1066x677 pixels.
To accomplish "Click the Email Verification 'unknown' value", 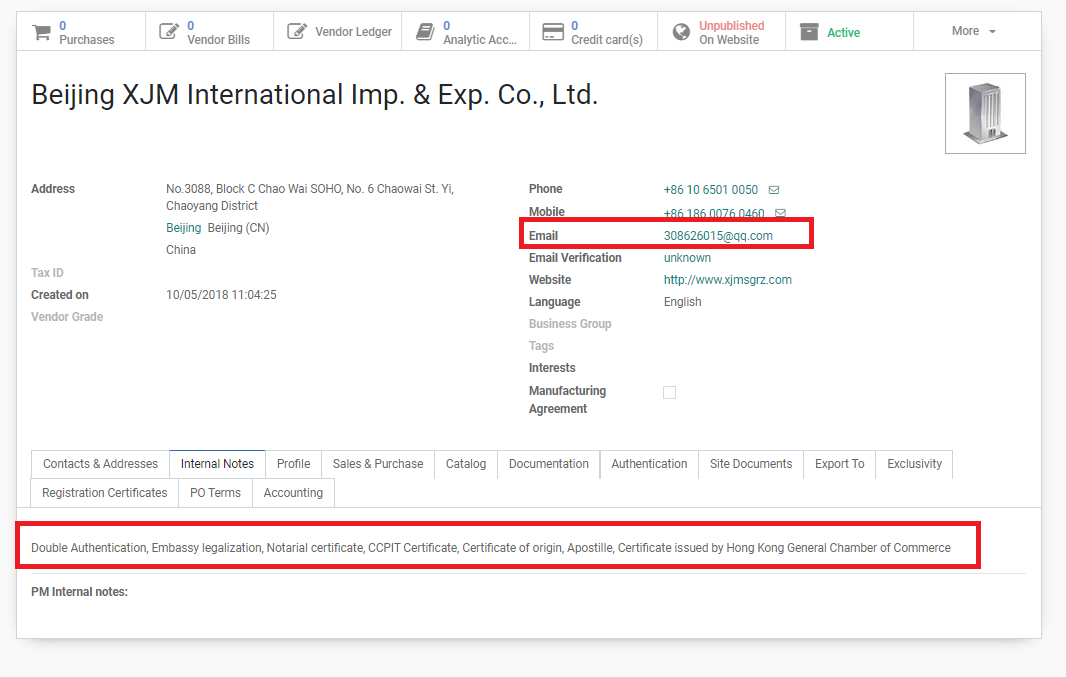I will pyautogui.click(x=687, y=258).
